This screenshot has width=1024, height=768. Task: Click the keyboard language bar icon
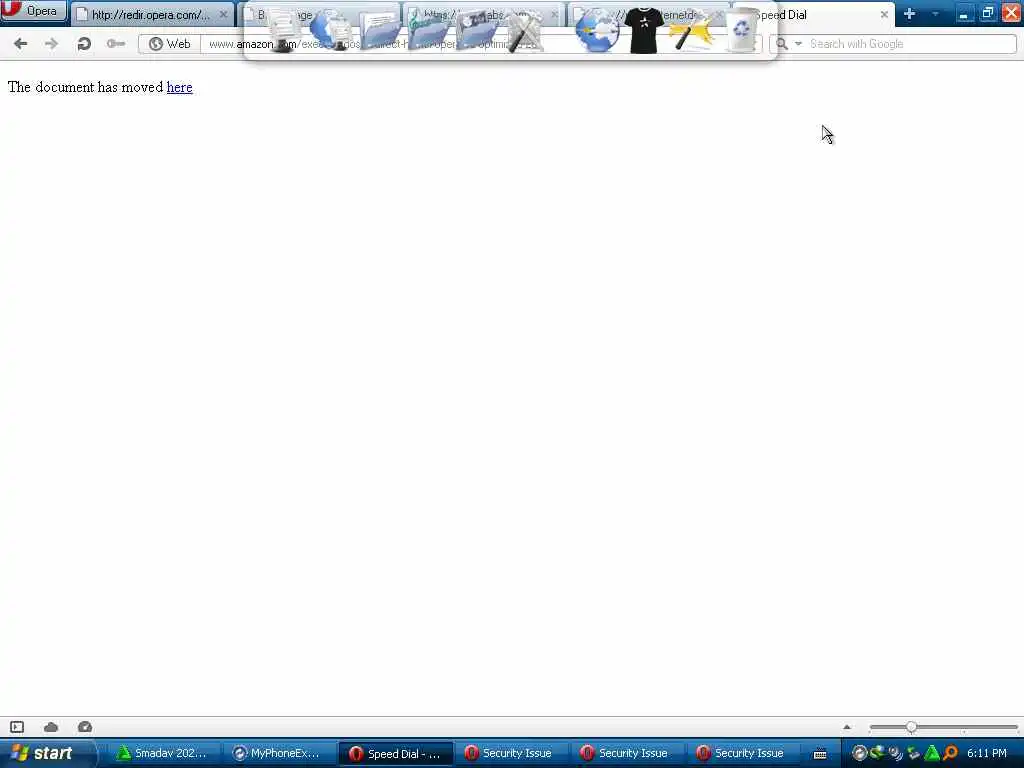820,754
